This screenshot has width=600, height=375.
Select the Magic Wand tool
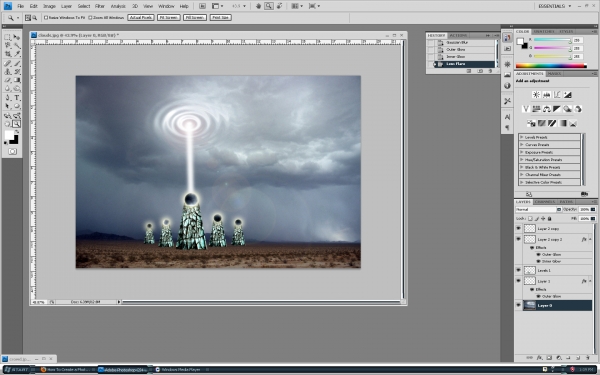pyautogui.click(x=17, y=46)
